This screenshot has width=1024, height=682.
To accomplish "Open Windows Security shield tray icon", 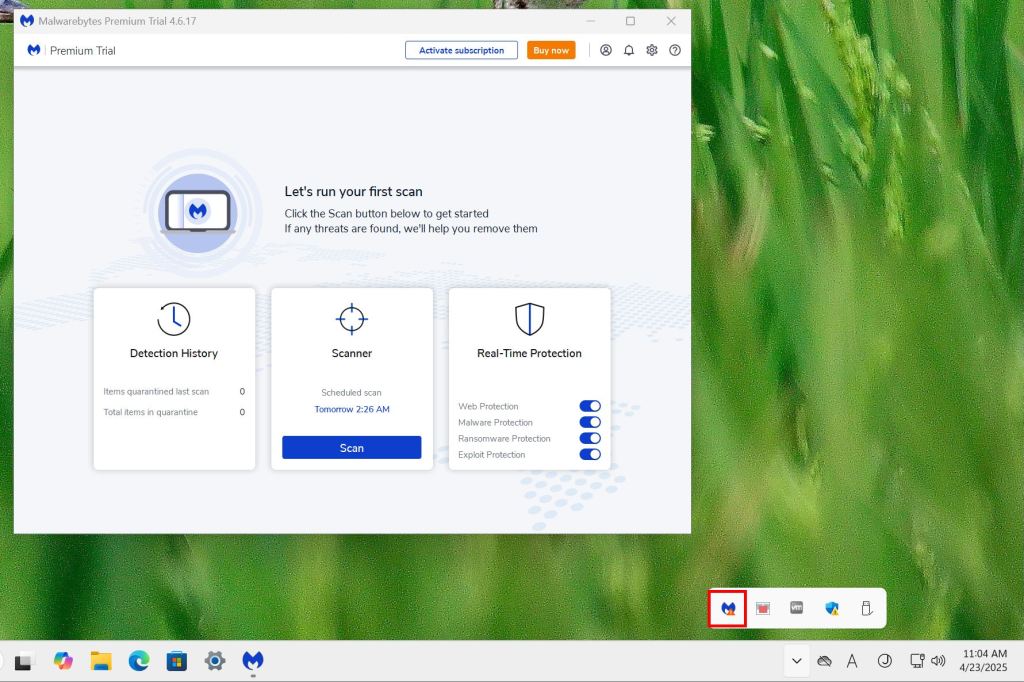I will [831, 608].
